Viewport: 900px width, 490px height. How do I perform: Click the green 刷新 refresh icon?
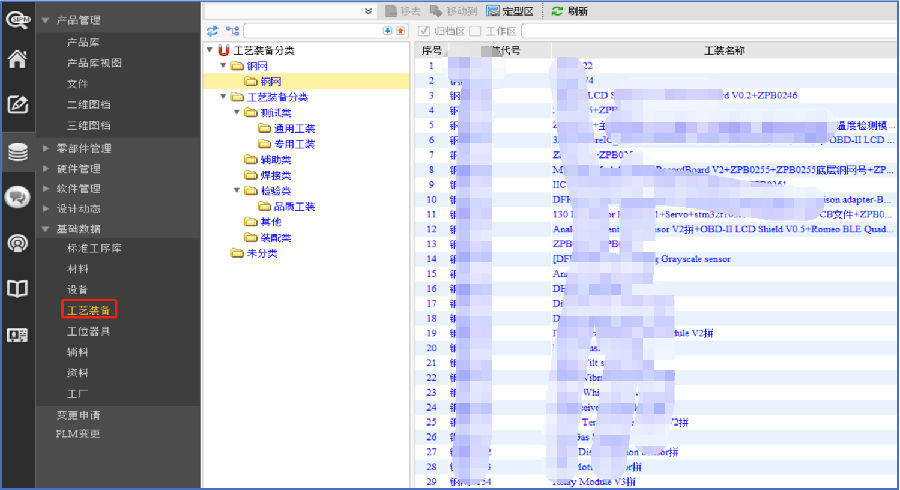(557, 11)
